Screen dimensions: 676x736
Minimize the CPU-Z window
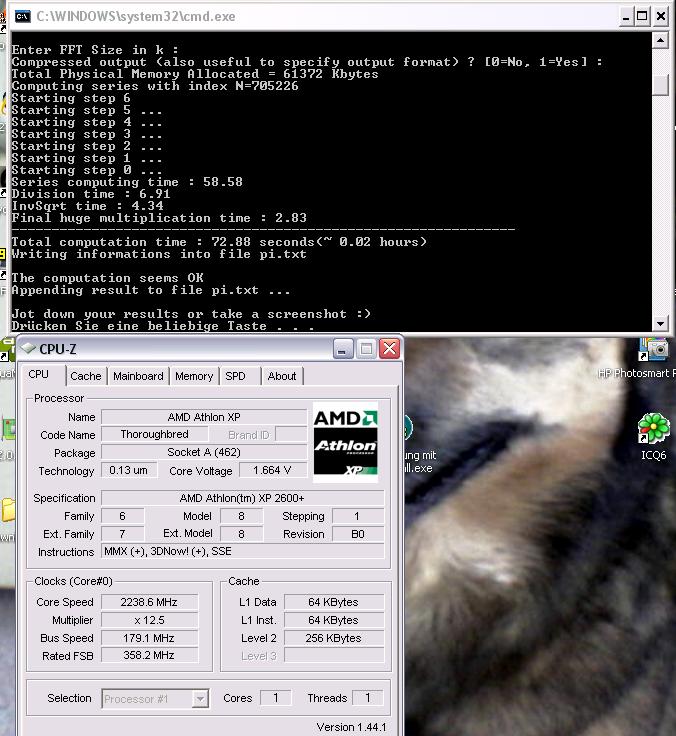coord(343,349)
